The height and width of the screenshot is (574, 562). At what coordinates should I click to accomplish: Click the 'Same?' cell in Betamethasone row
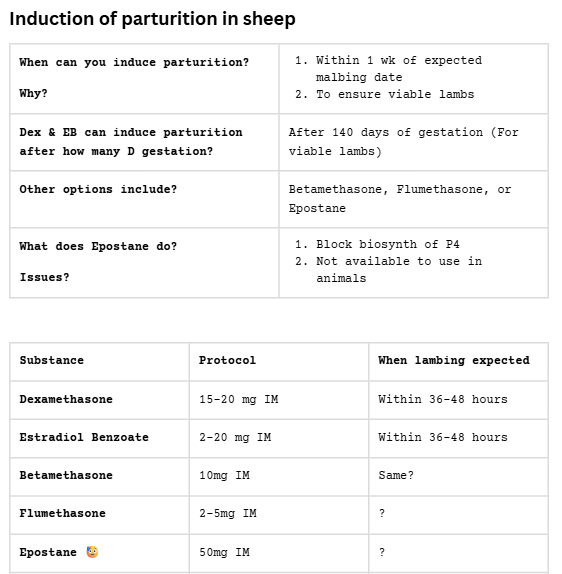tap(458, 476)
